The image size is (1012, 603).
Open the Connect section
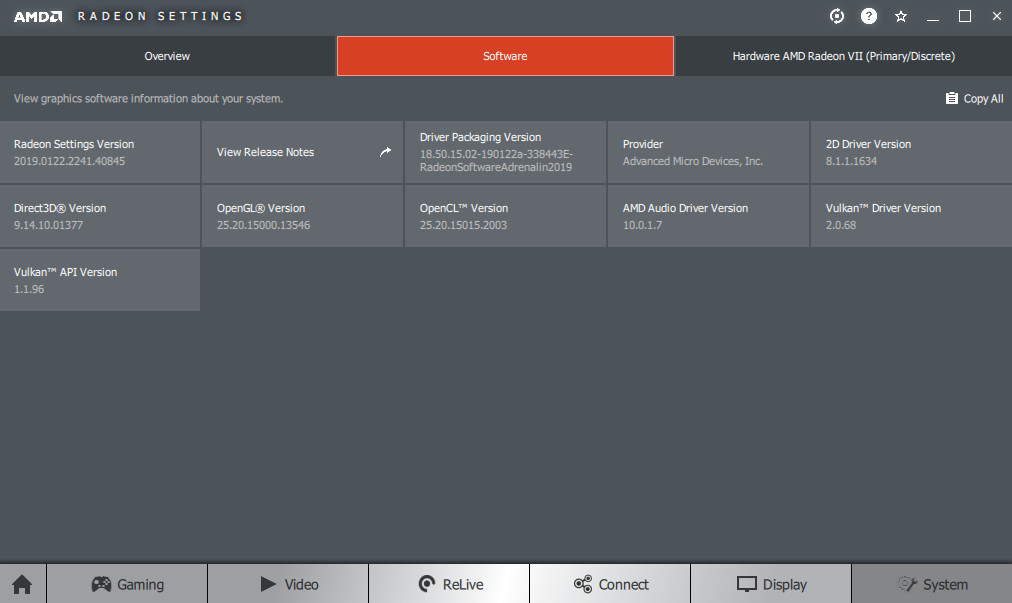pyautogui.click(x=610, y=584)
